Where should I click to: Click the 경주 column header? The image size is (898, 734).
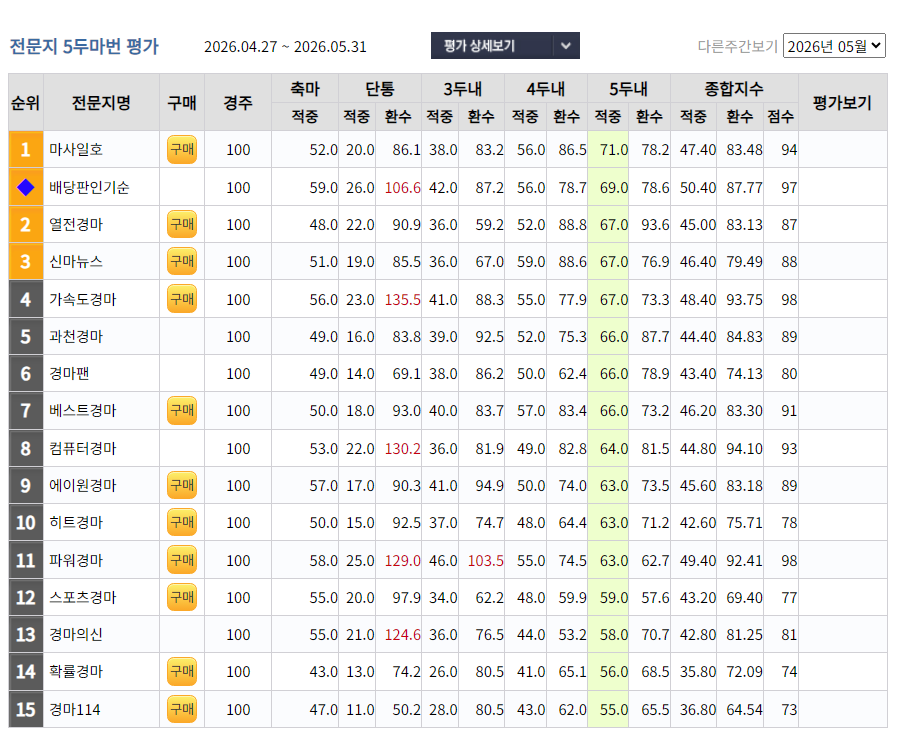click(238, 102)
